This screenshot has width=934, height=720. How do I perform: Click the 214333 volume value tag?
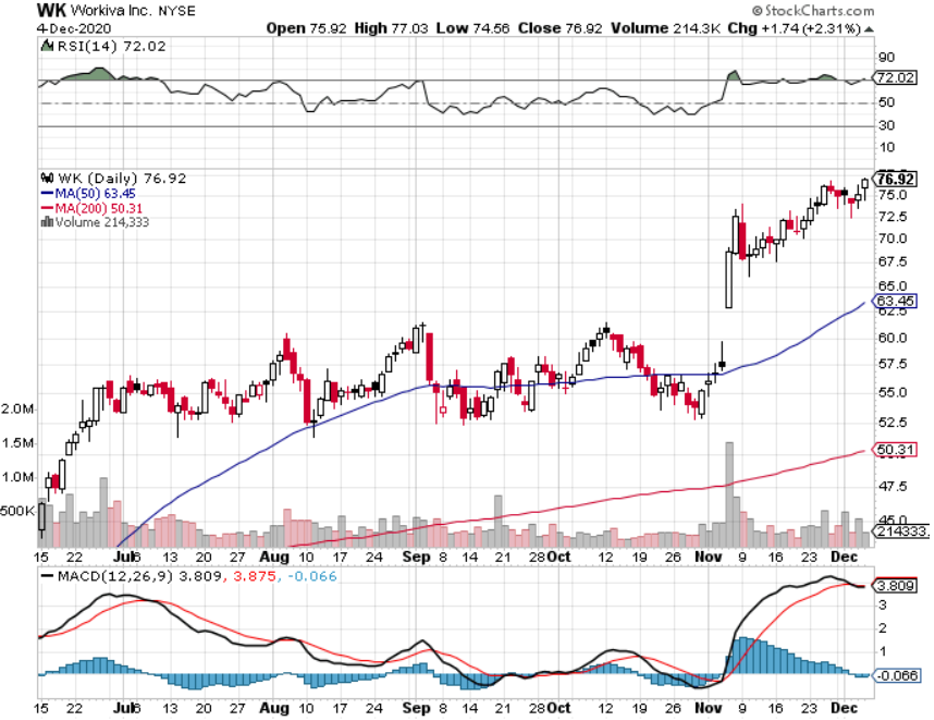pyautogui.click(x=900, y=534)
